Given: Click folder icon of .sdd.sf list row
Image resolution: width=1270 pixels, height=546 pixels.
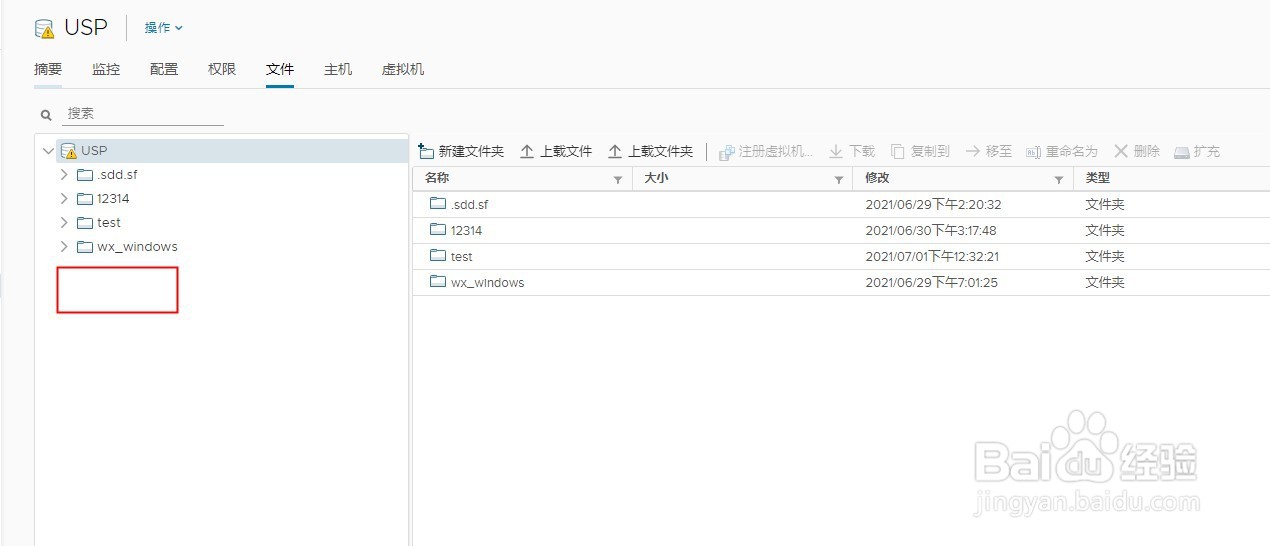Looking at the screenshot, I should (437, 203).
